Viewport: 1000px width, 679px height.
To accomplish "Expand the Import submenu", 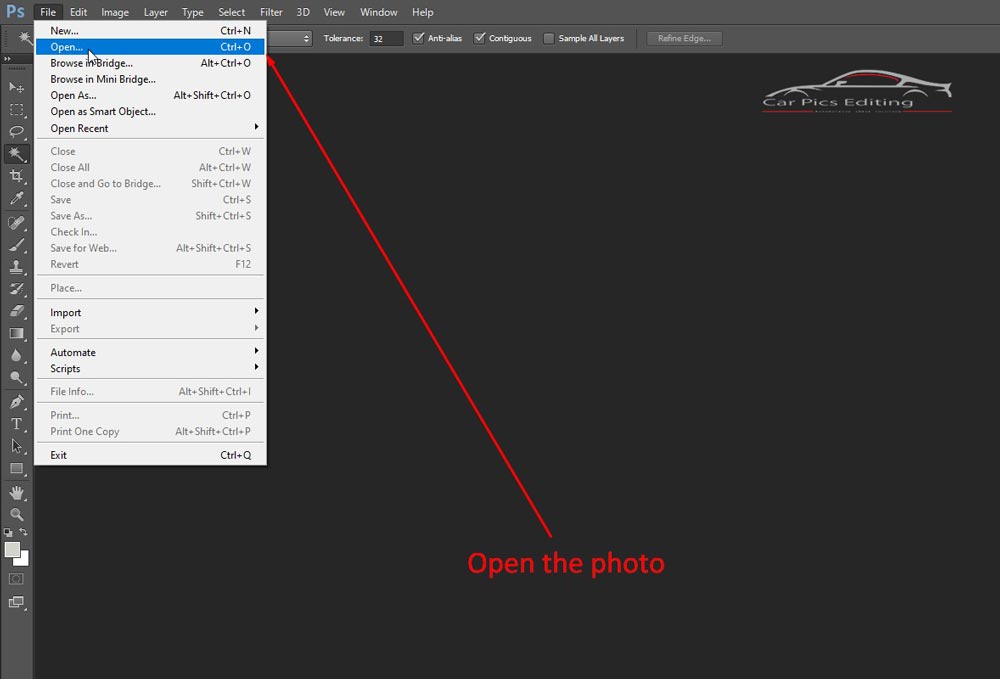I will tap(150, 312).
